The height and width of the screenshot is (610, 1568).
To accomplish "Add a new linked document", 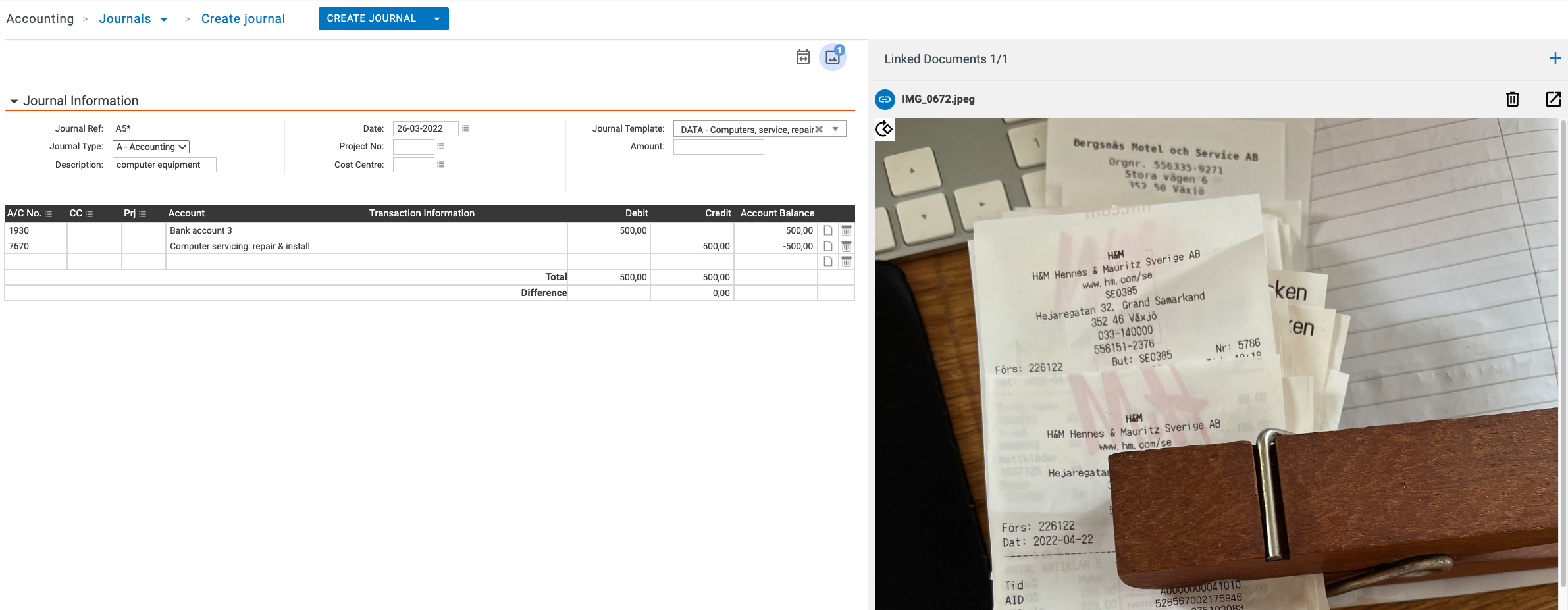I will (x=1555, y=59).
